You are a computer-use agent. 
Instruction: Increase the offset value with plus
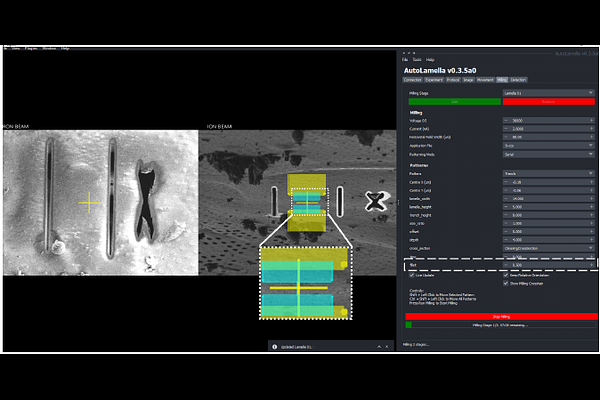point(591,232)
